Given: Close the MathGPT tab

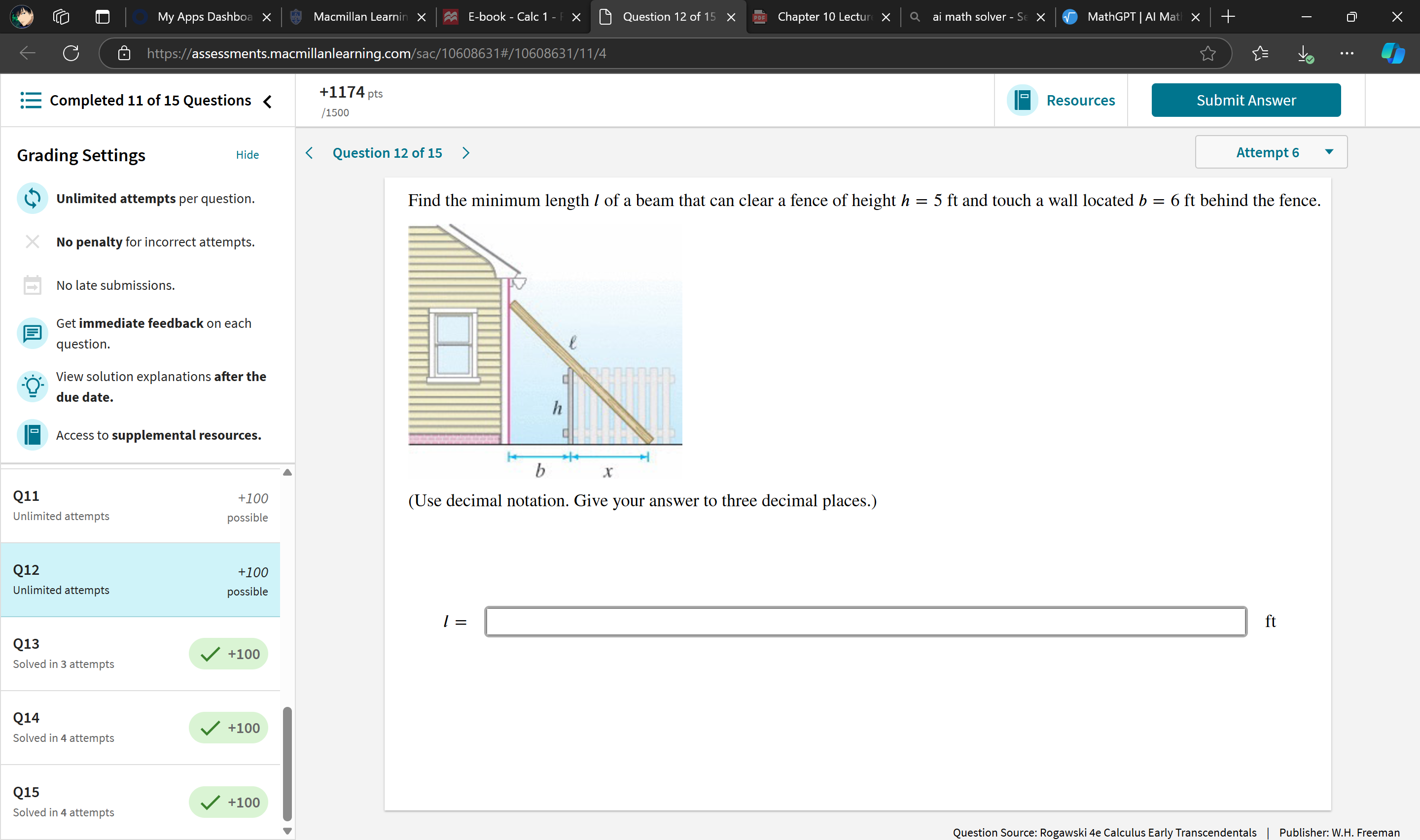Looking at the screenshot, I should pyautogui.click(x=1195, y=18).
